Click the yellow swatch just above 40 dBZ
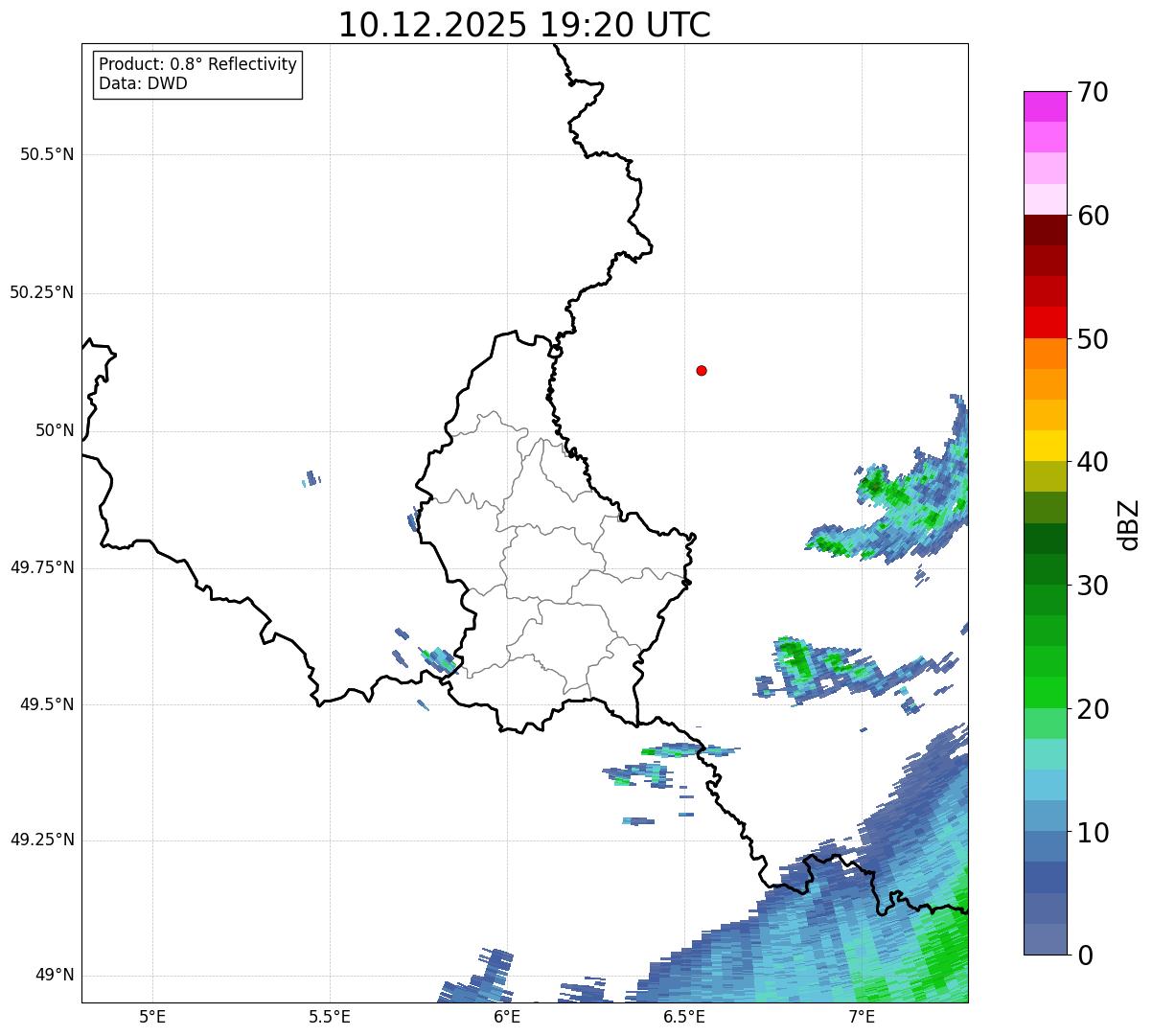1152x1036 pixels. point(1045,446)
